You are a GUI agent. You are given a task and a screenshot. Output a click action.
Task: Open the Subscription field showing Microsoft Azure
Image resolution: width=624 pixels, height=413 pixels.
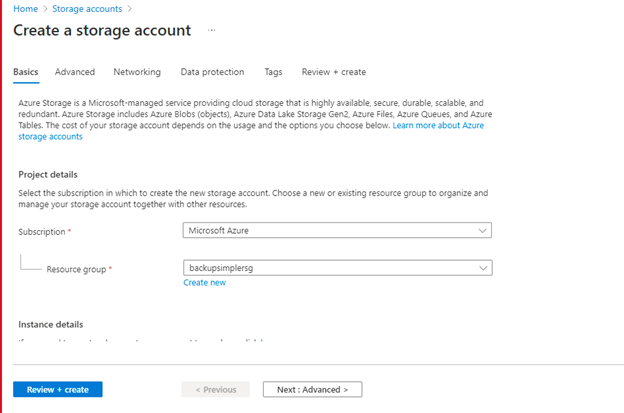pos(338,231)
